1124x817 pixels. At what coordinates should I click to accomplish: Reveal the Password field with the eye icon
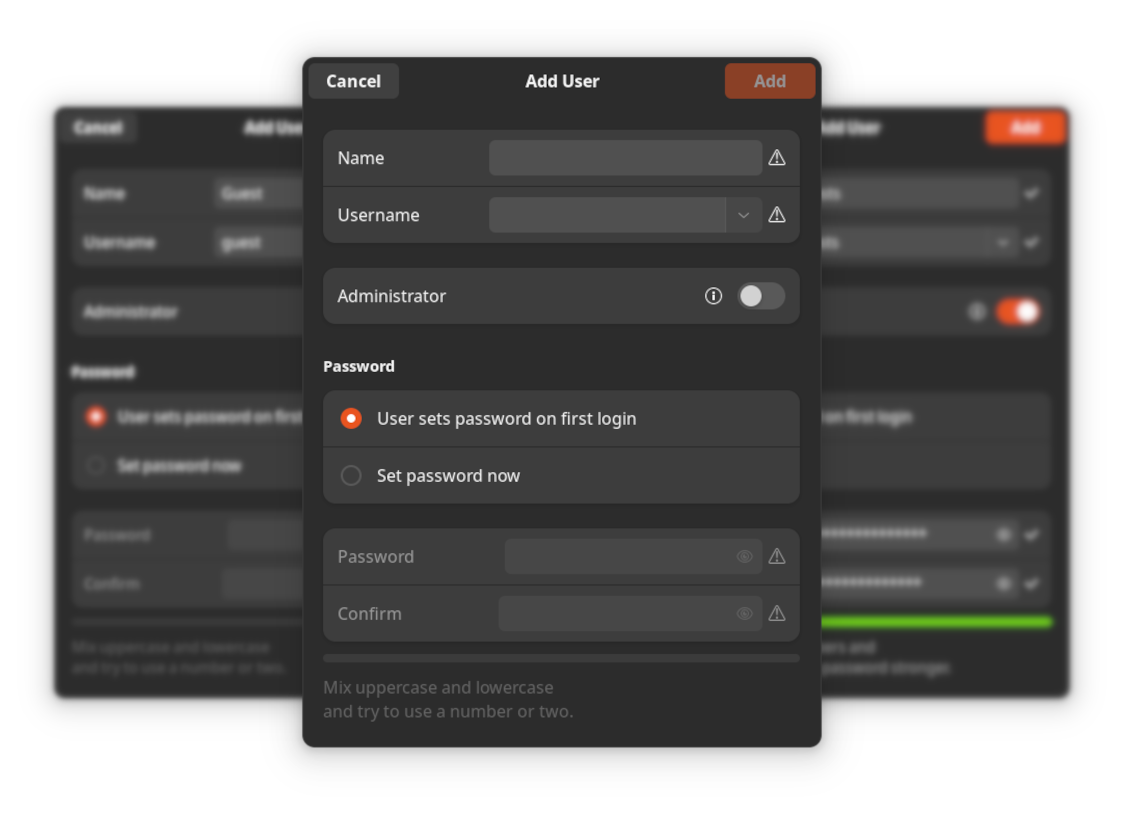coord(744,556)
